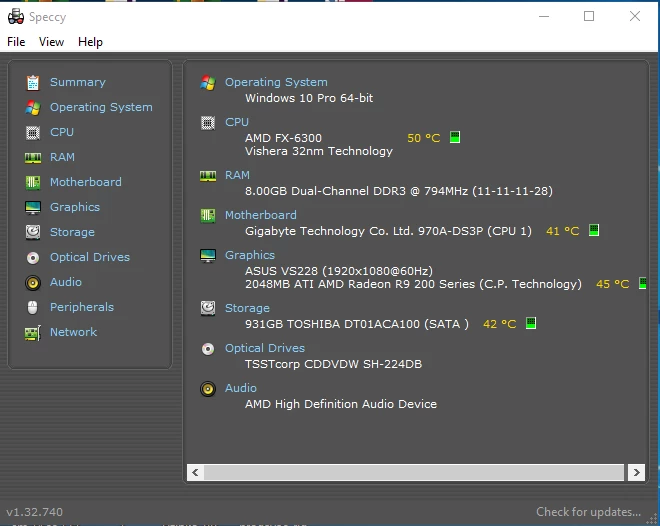This screenshot has height=526, width=660.
Task: Click the Storage drive icon in summary pane
Action: pos(208,308)
